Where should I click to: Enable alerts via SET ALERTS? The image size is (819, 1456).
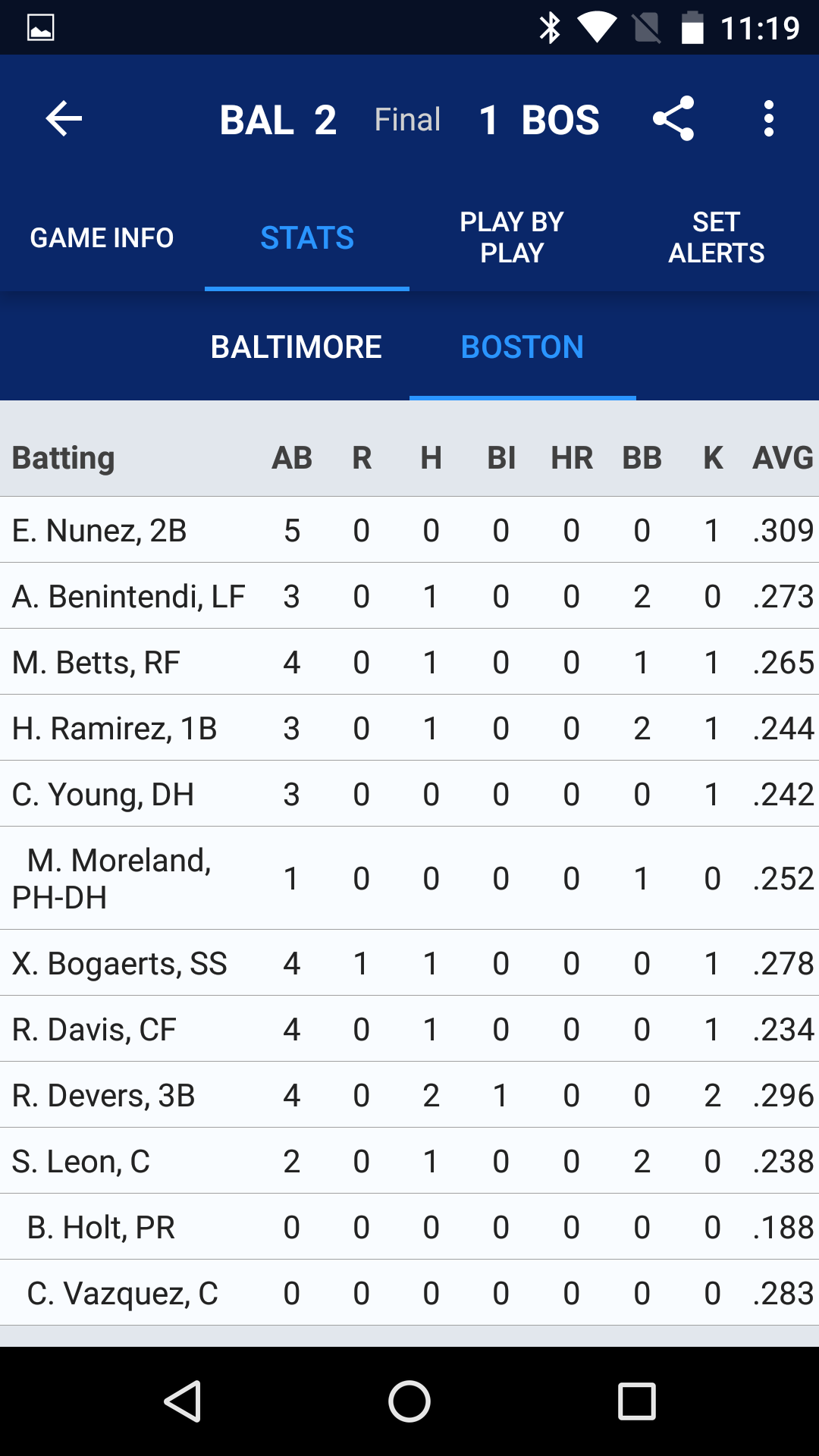tap(717, 237)
